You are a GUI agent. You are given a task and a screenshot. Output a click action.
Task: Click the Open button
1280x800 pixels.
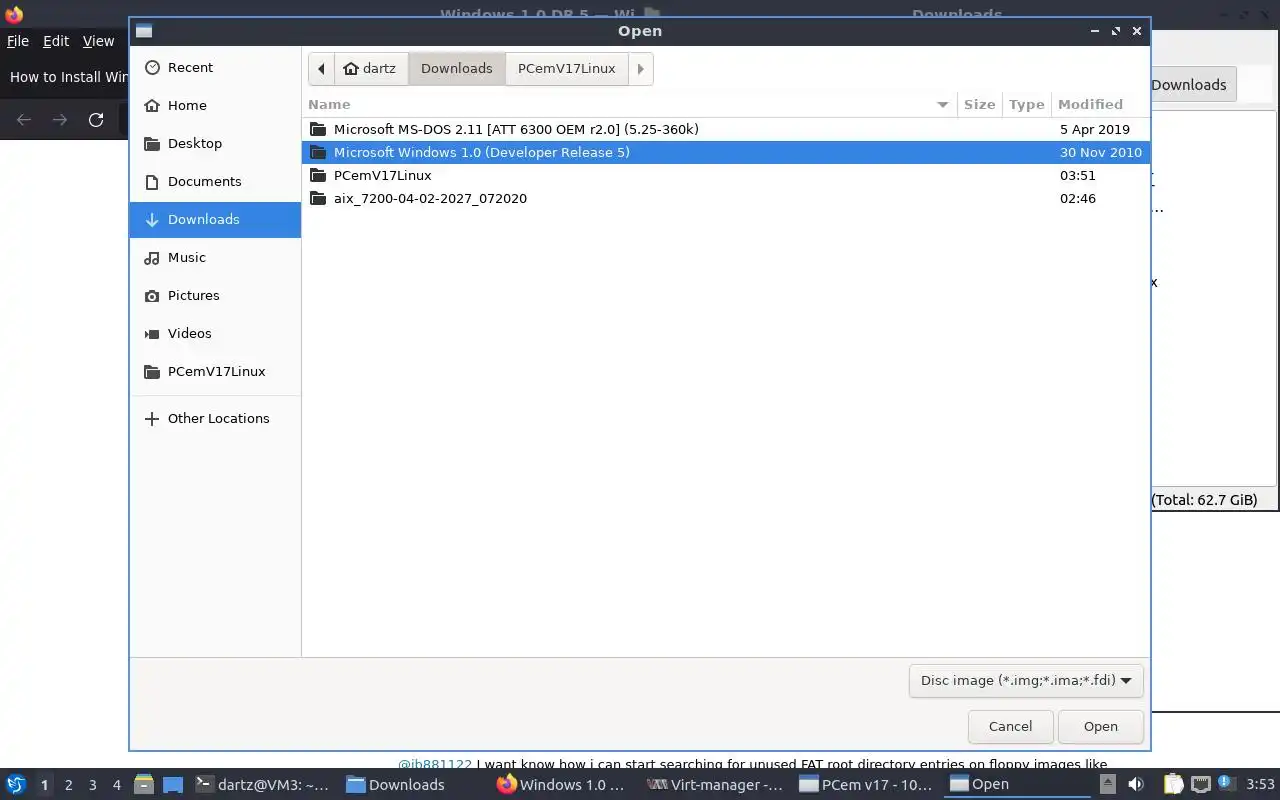[x=1100, y=726]
